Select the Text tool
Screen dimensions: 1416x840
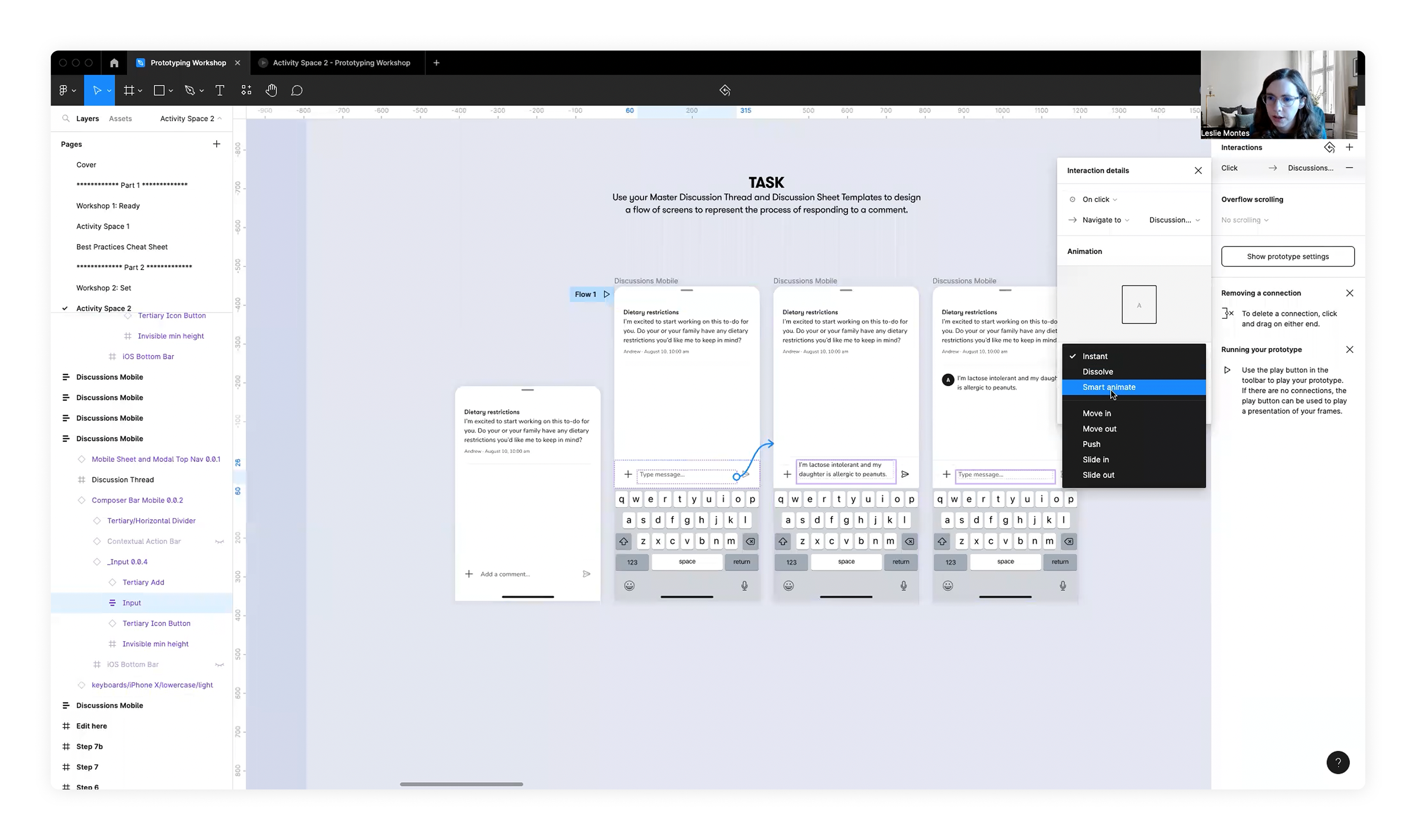click(220, 91)
